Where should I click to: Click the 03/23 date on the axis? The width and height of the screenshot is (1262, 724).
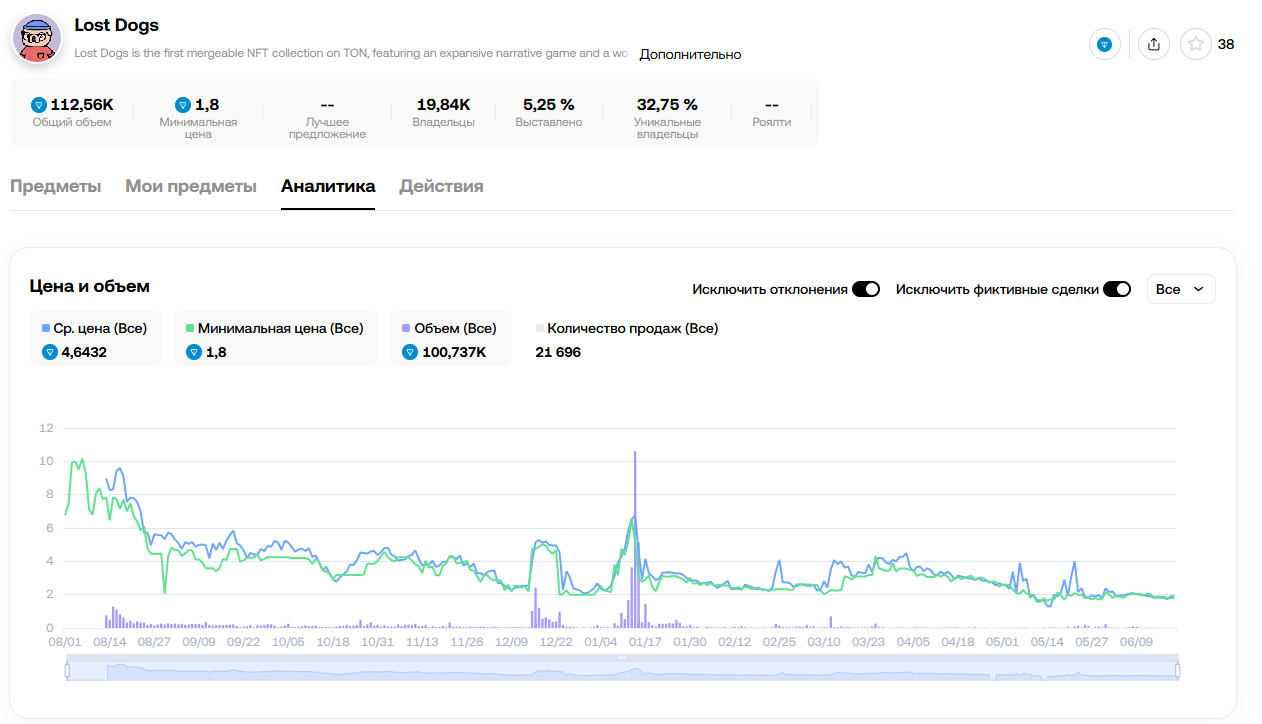[x=868, y=642]
